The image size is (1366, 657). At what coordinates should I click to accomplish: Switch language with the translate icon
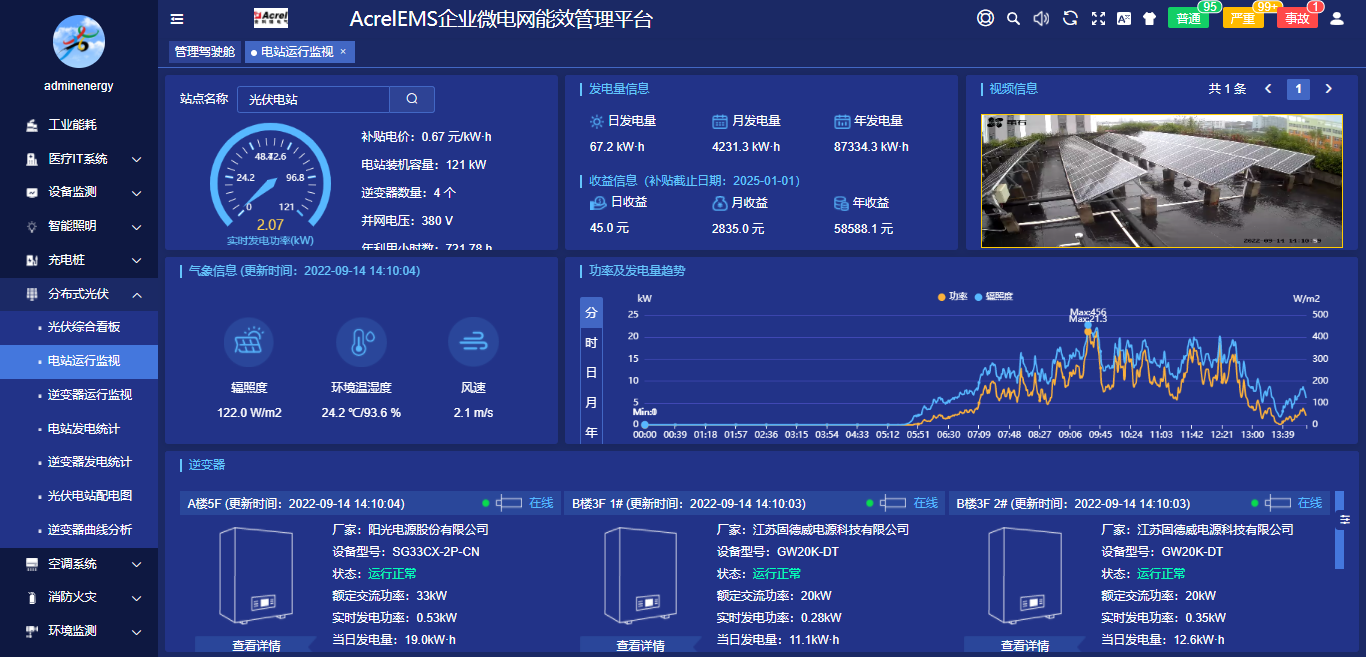(x=1123, y=17)
